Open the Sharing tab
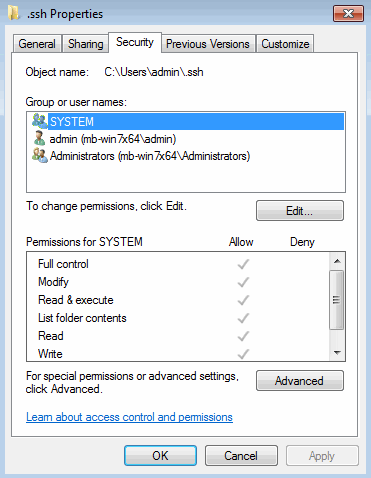Viewport: 371px width, 478px height. click(85, 44)
